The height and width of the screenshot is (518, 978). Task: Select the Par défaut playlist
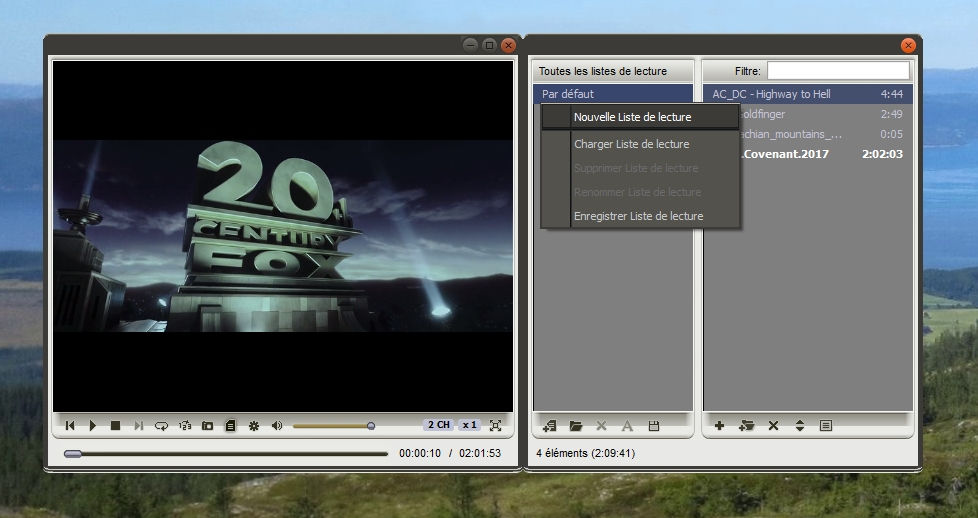point(613,94)
